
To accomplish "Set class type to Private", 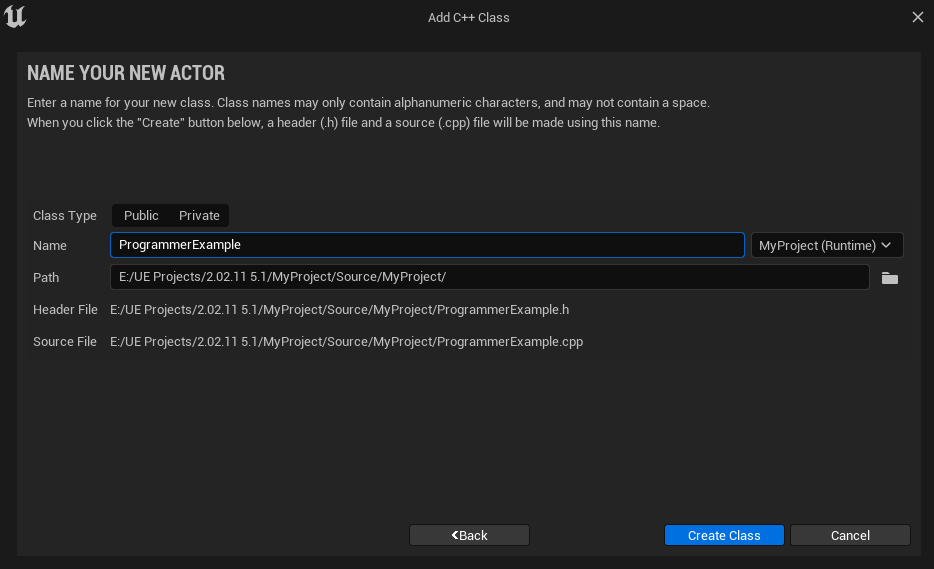I will coord(199,215).
